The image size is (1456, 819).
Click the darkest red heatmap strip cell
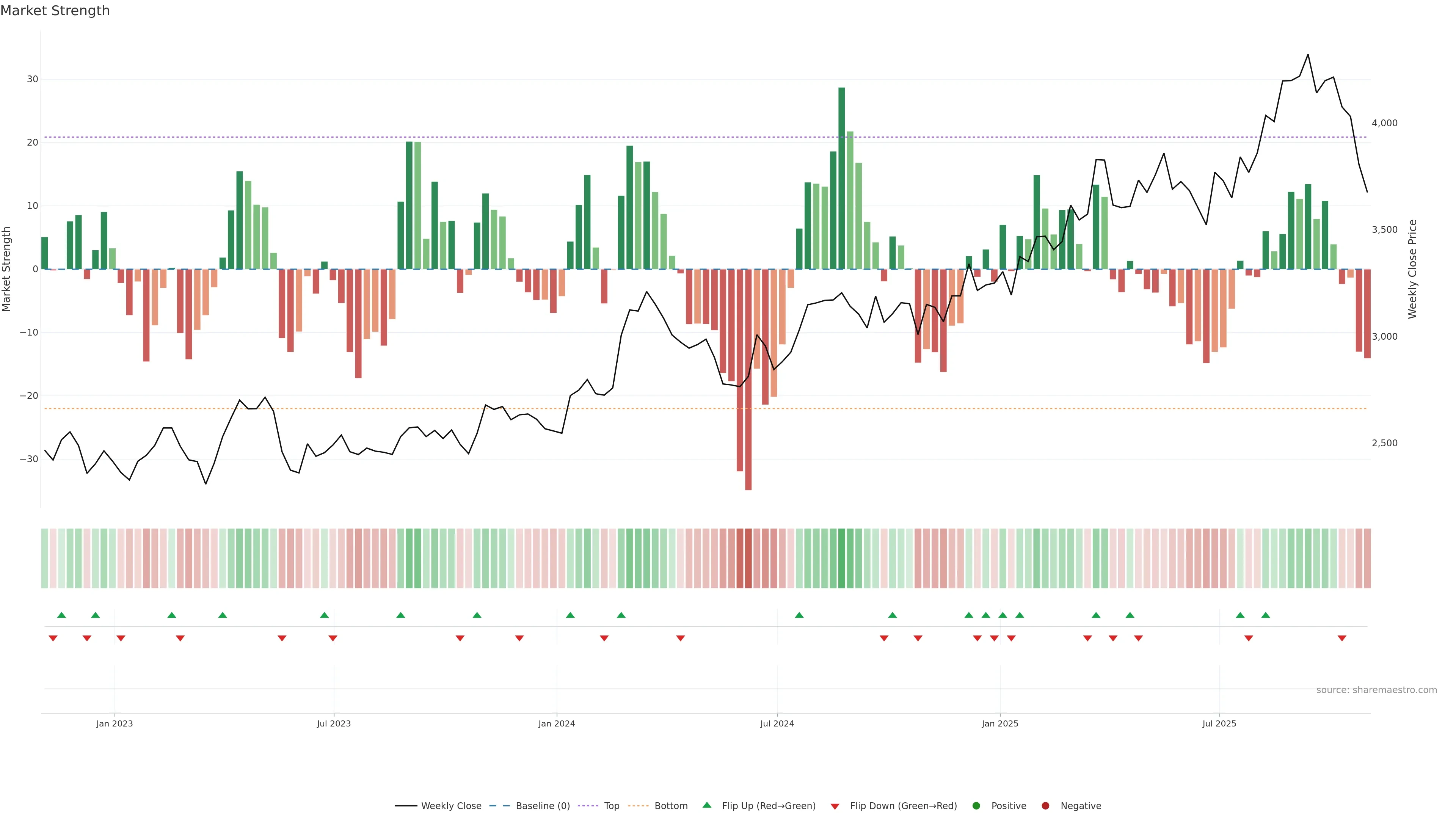point(748,559)
